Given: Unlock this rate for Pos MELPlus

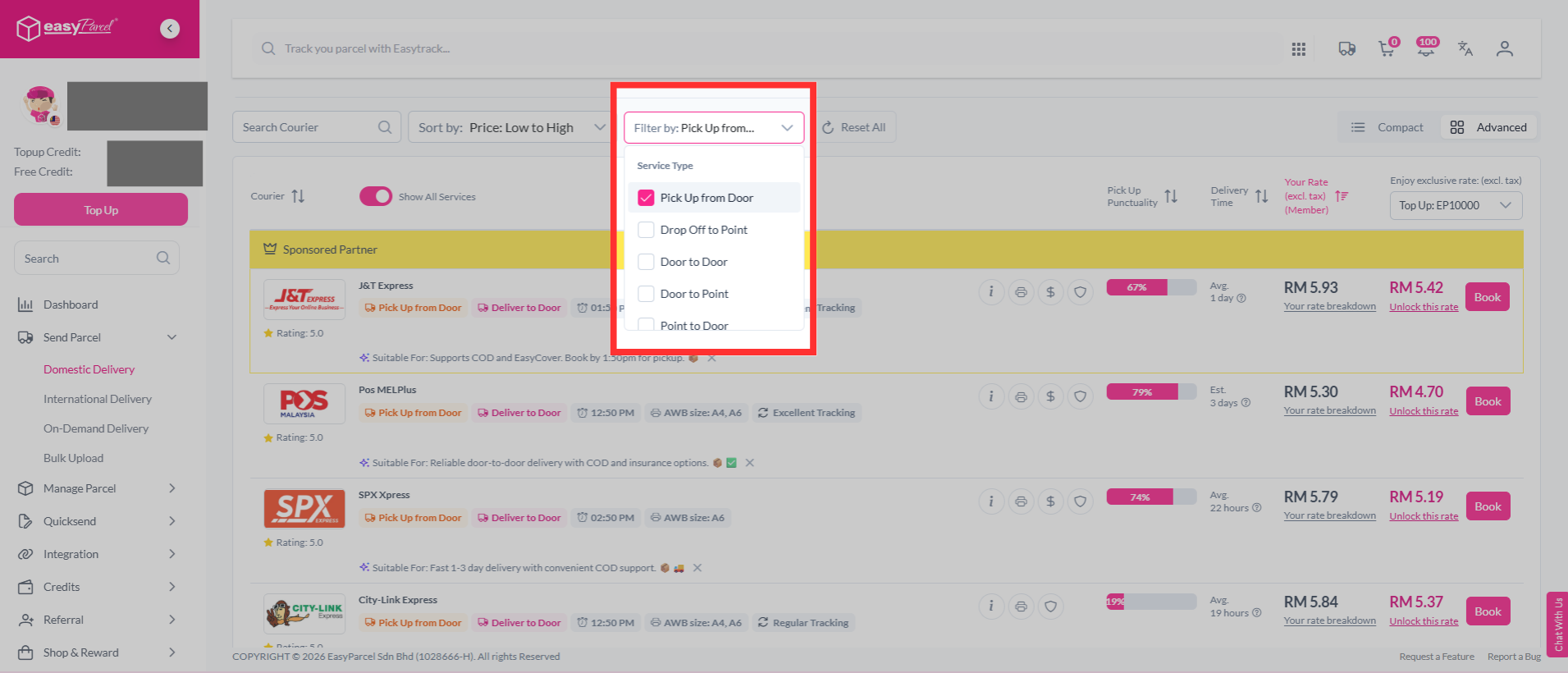Looking at the screenshot, I should tap(1424, 411).
